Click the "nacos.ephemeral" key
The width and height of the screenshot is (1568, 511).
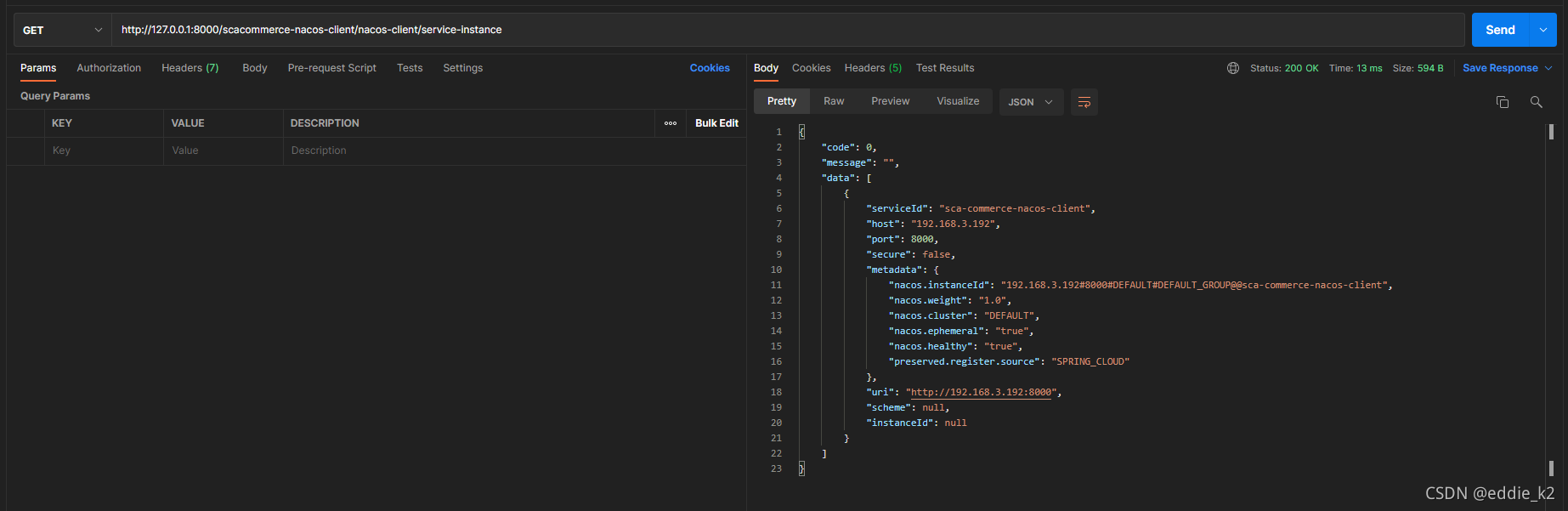(x=937, y=331)
